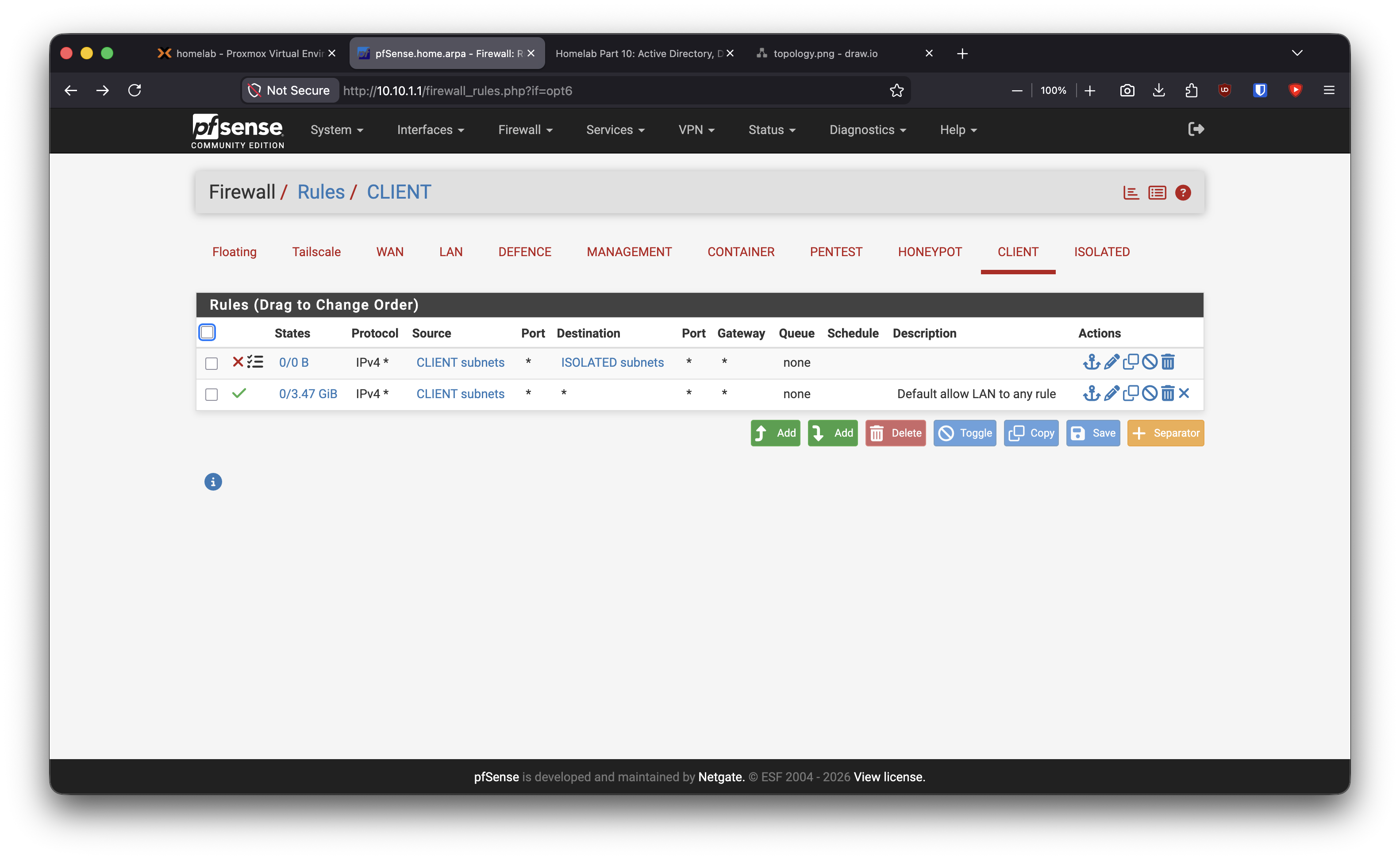This screenshot has height=860, width=1400.
Task: Open the red help question mark icon
Action: 1183,193
